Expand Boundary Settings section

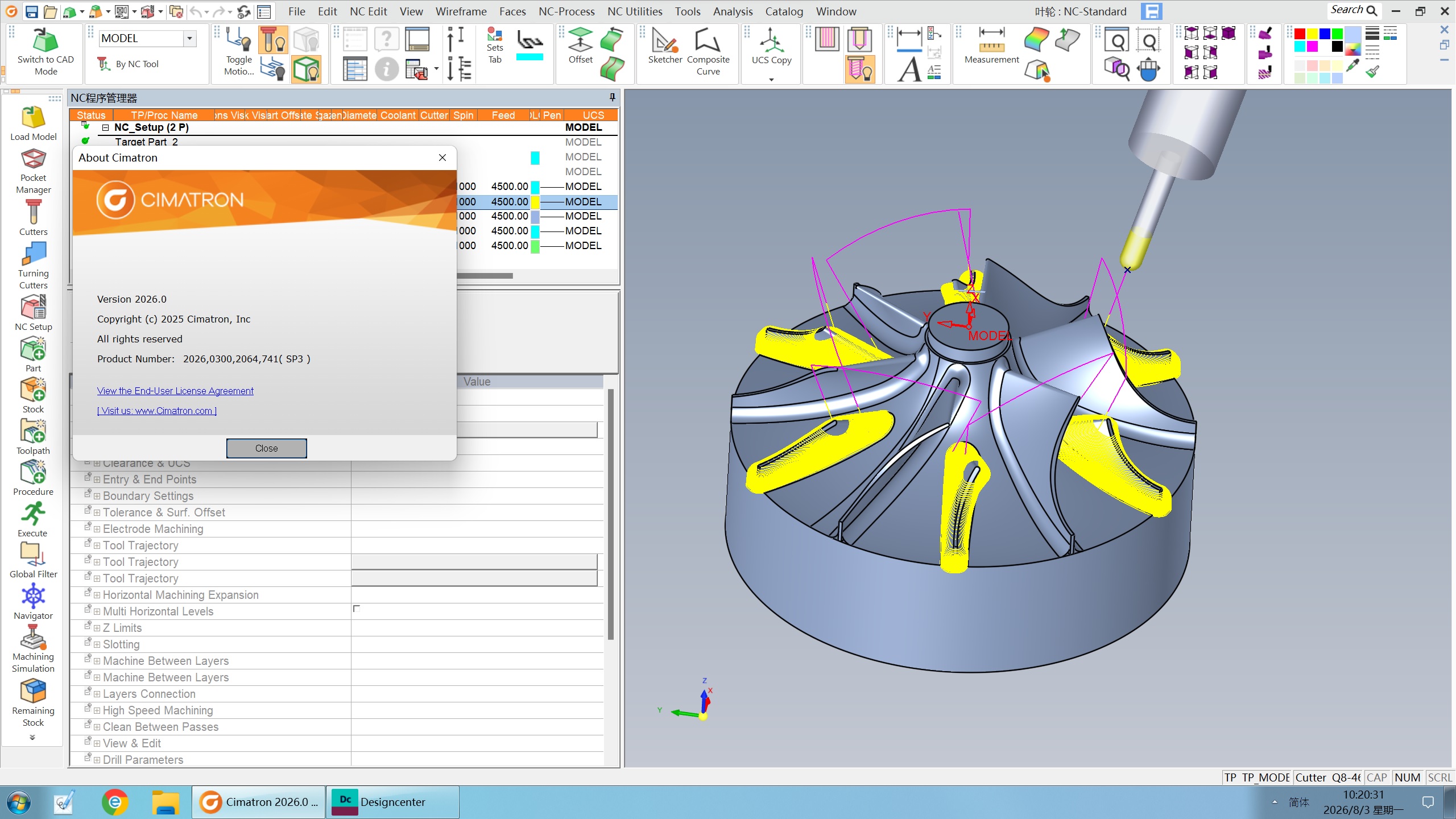click(97, 496)
